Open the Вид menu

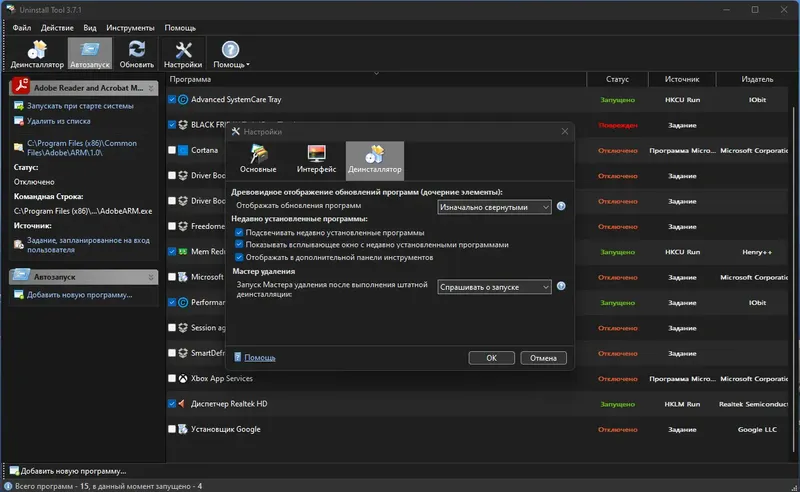(x=90, y=28)
